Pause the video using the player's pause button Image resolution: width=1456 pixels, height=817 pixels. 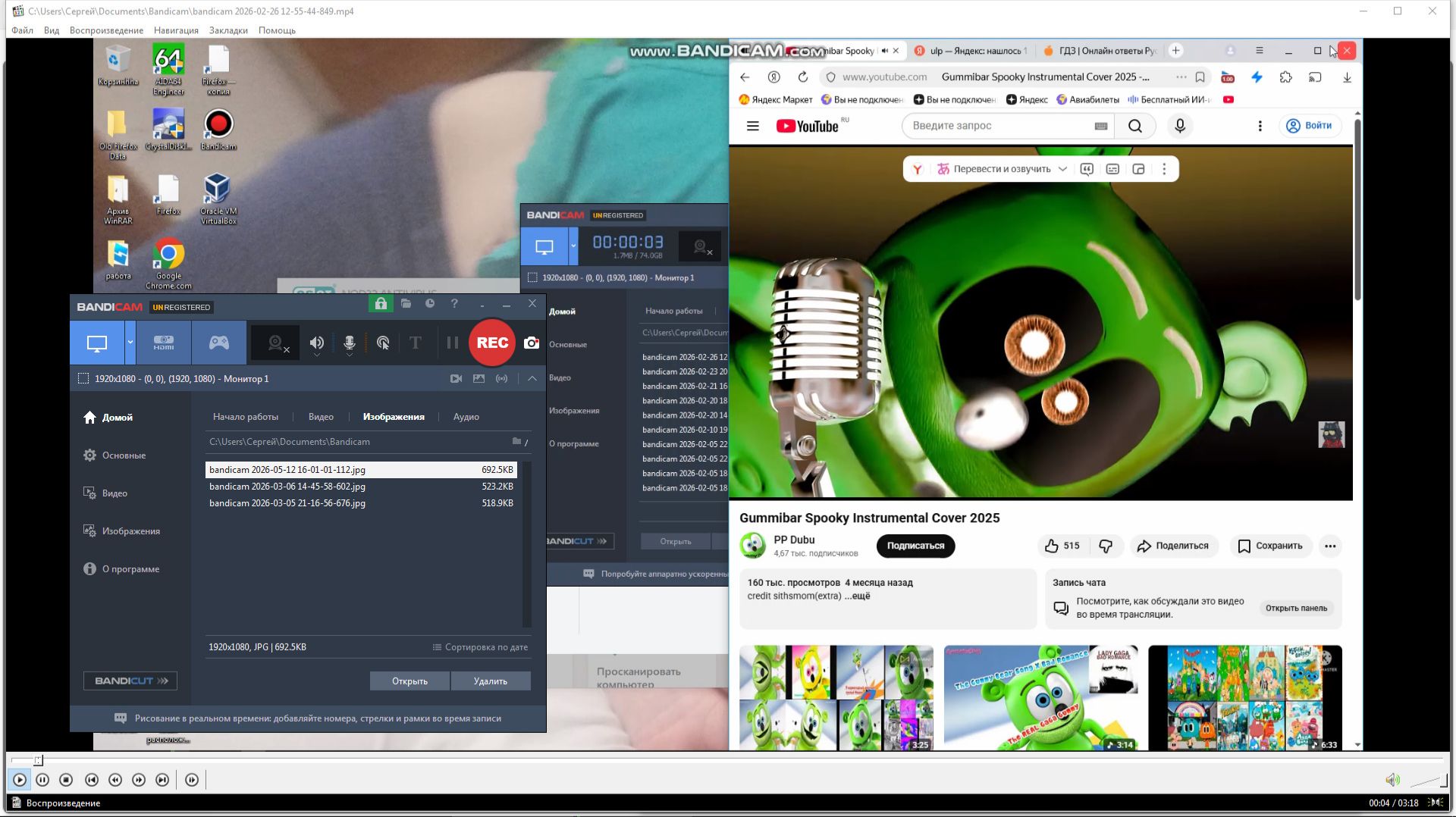pyautogui.click(x=42, y=780)
